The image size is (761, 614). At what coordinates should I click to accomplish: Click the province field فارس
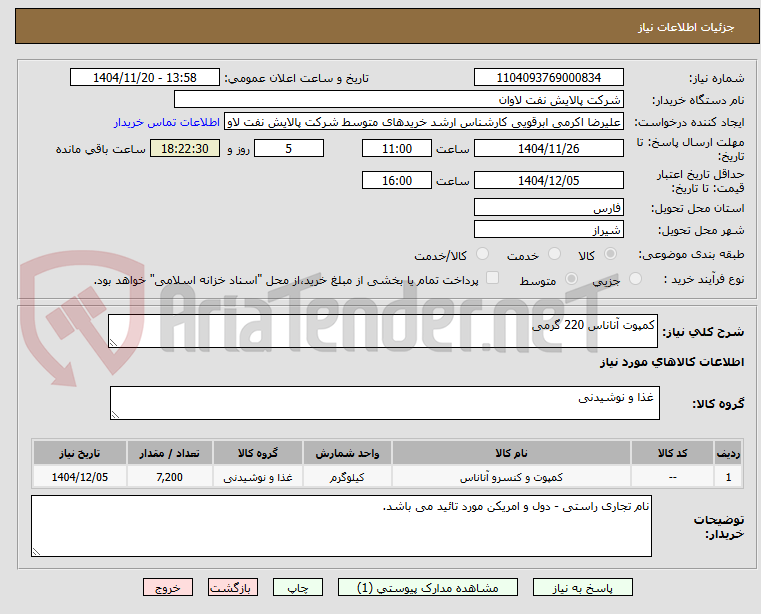pos(548,207)
